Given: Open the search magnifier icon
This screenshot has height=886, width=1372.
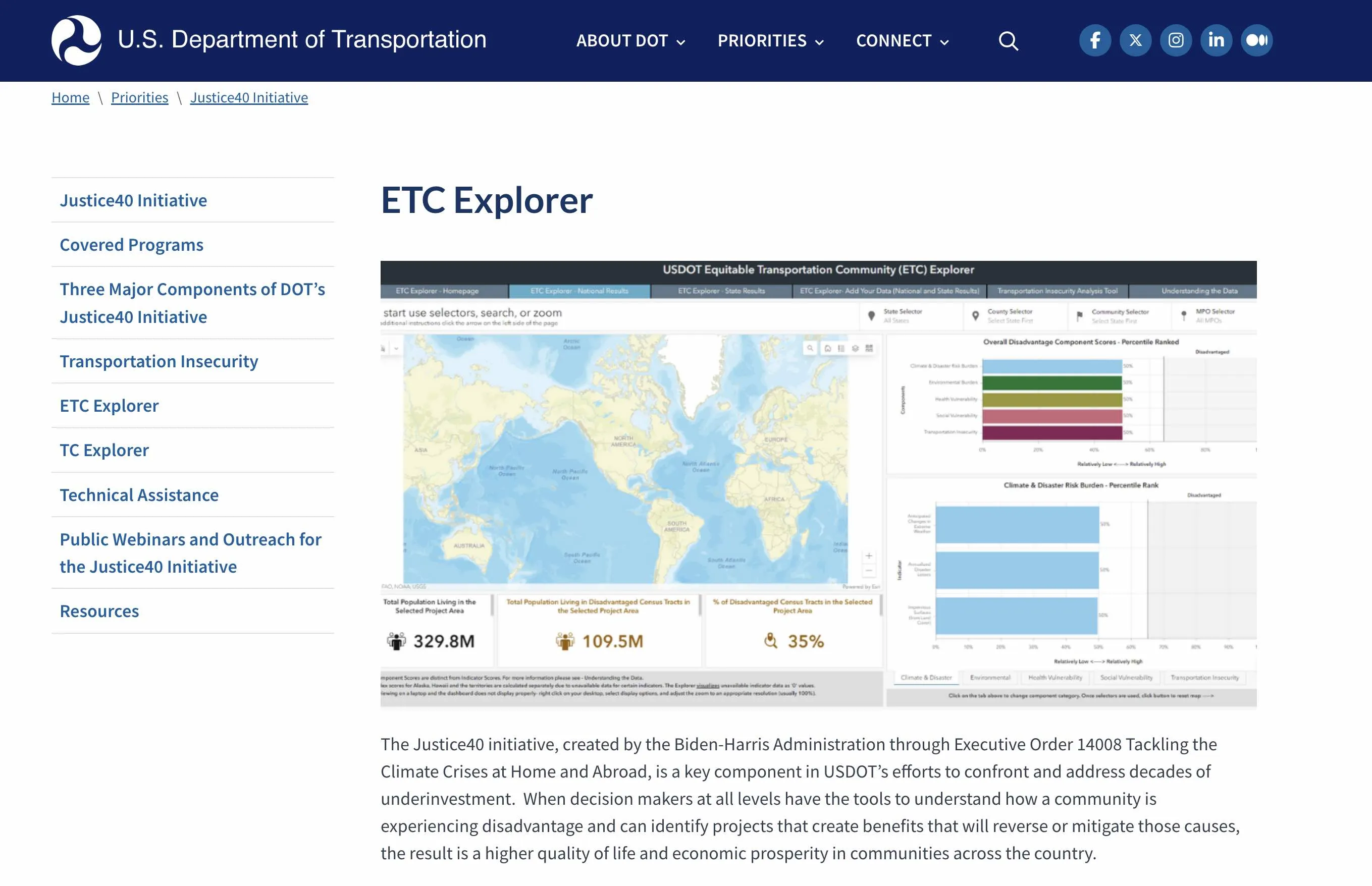Looking at the screenshot, I should point(1008,41).
